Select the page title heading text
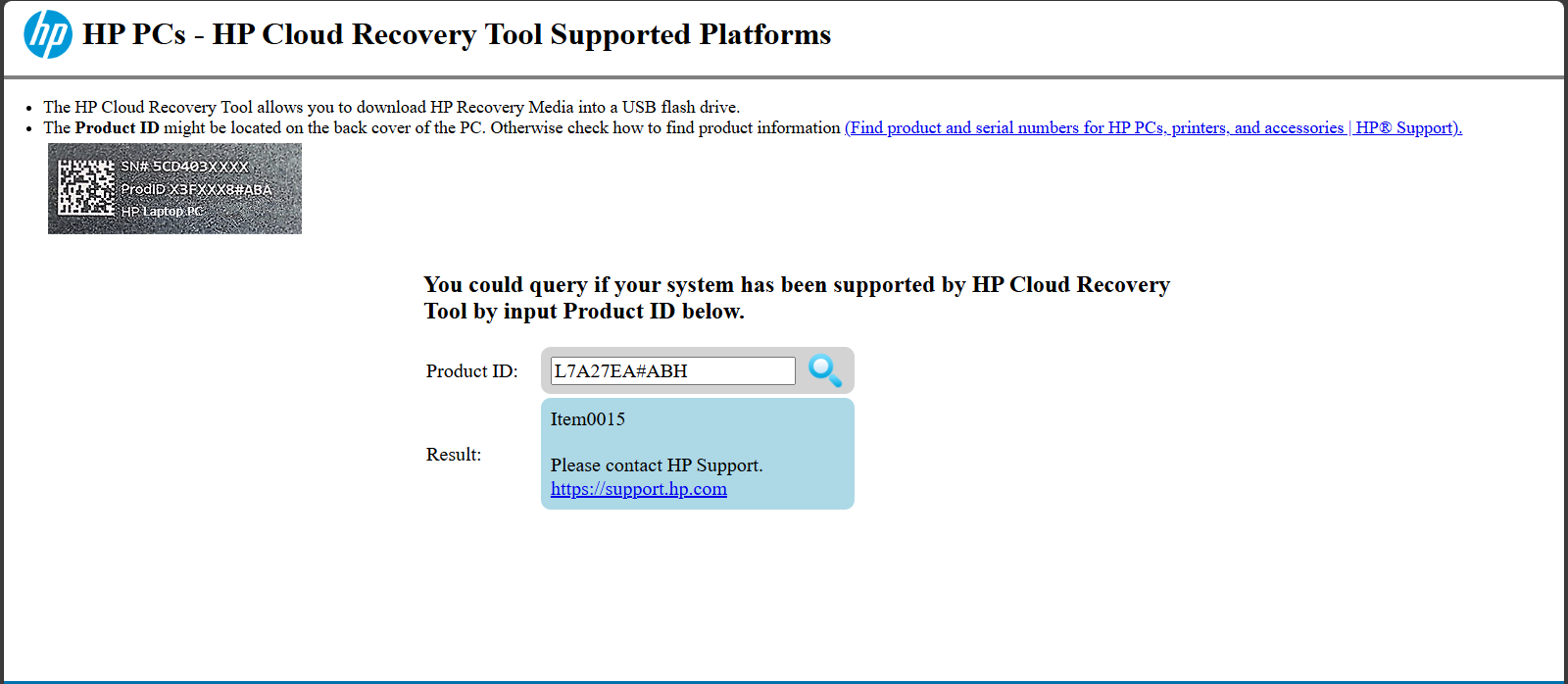The width and height of the screenshot is (1568, 684). tap(457, 34)
